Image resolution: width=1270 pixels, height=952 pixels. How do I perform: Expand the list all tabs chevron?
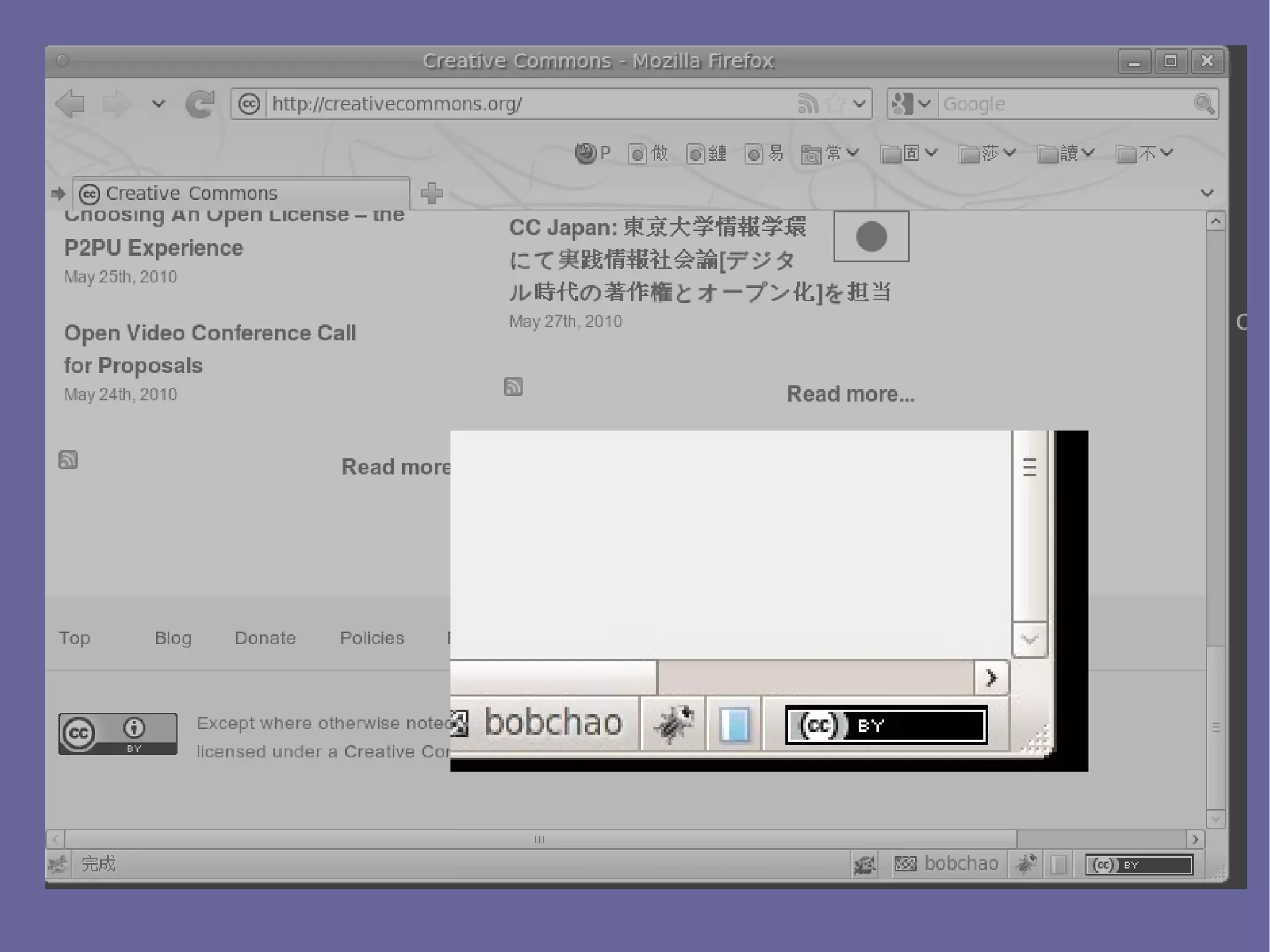(x=1207, y=194)
